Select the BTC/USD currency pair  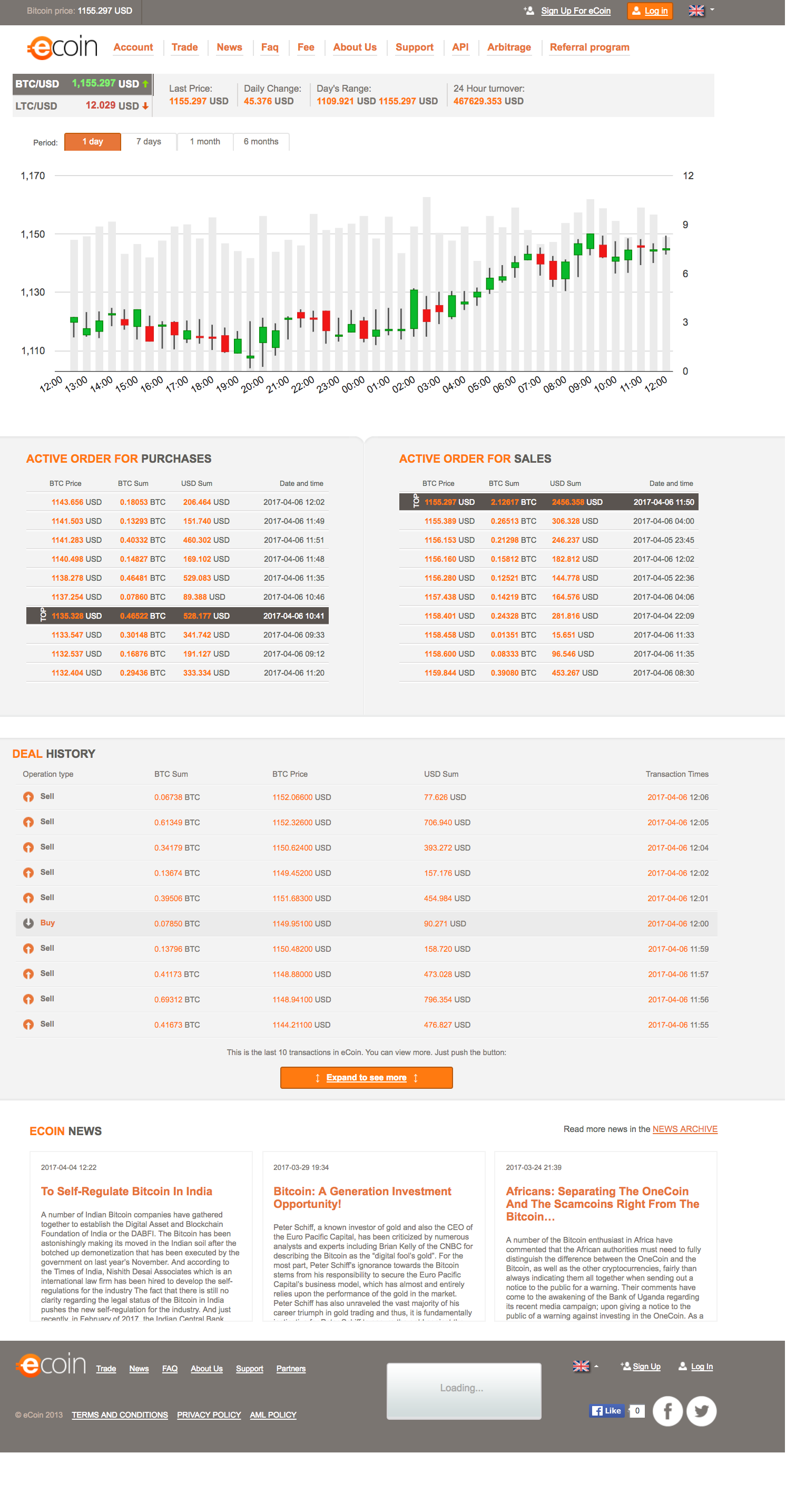coord(82,84)
